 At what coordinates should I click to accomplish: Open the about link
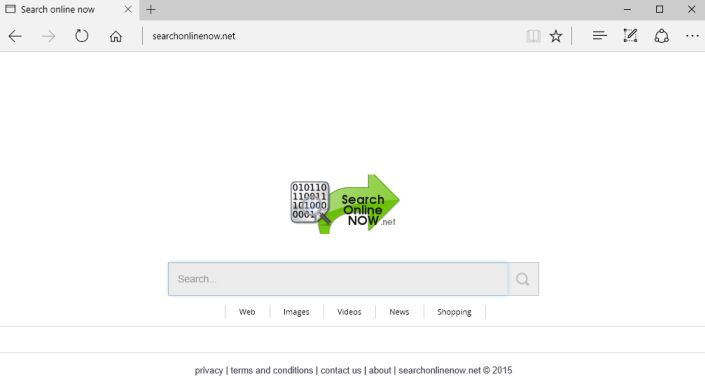coord(380,370)
